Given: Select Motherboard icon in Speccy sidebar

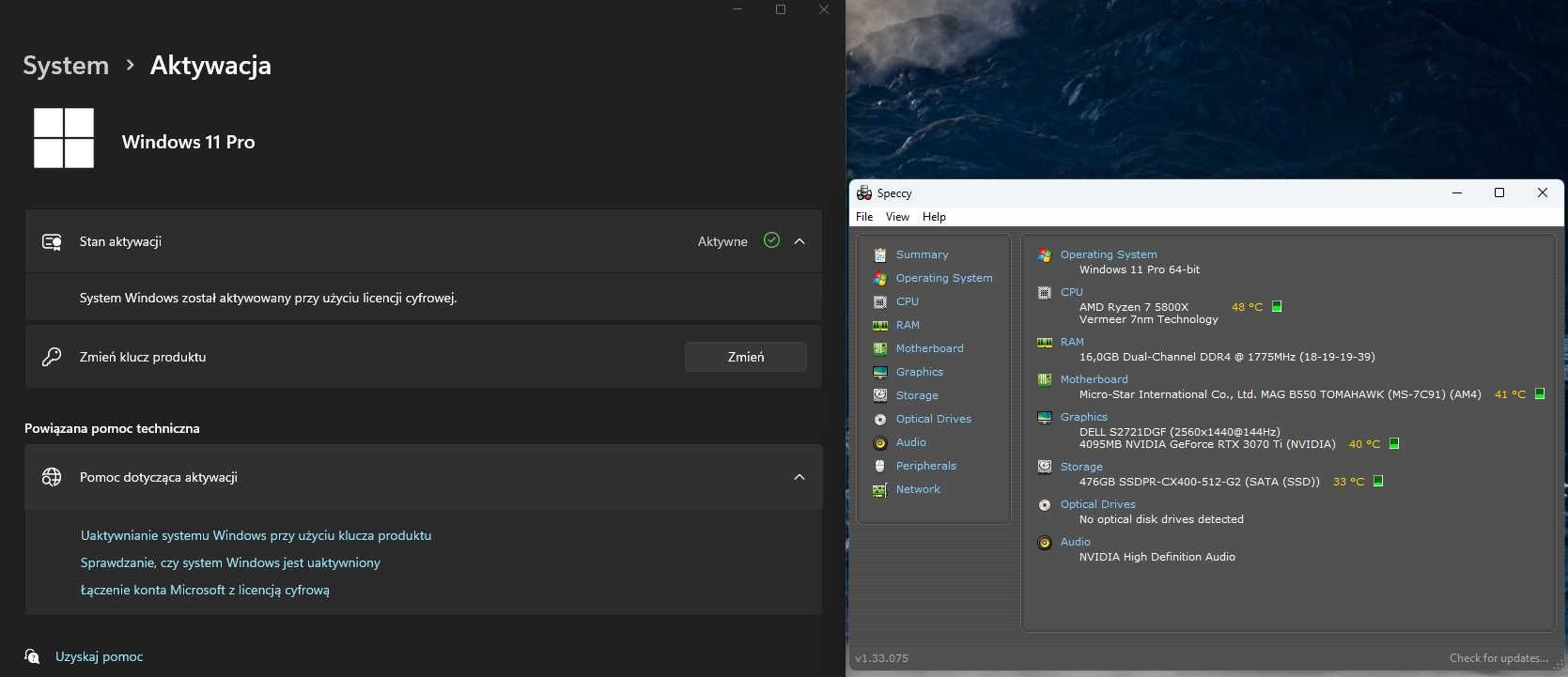Looking at the screenshot, I should (x=880, y=348).
